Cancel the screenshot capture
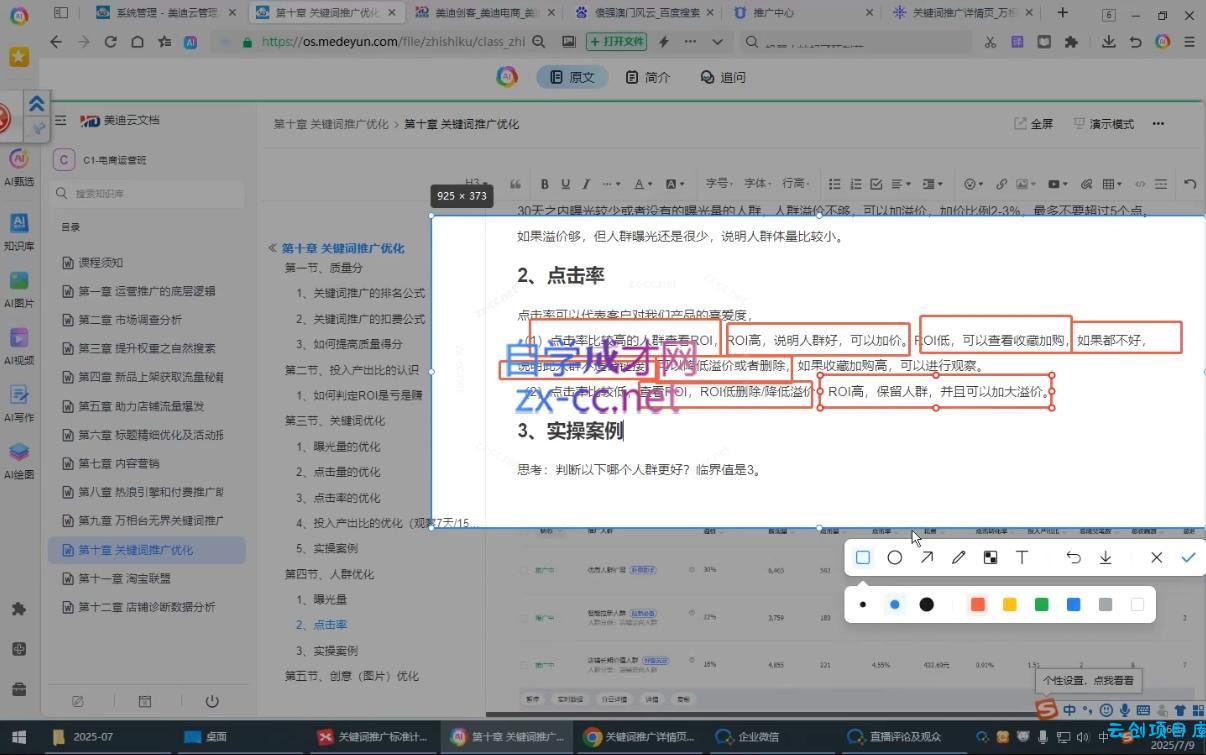This screenshot has width=1206, height=755. click(x=1156, y=558)
